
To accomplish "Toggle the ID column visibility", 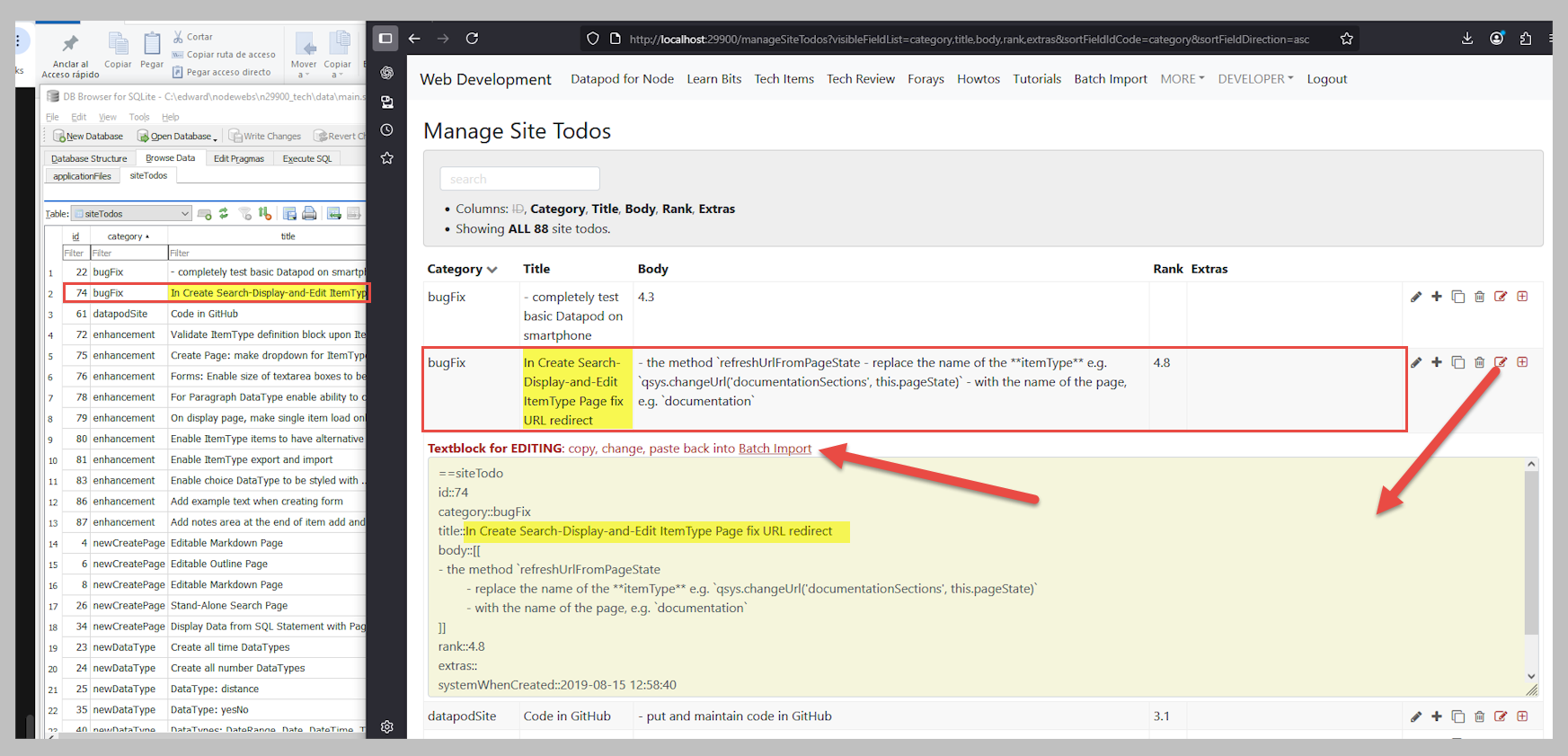I will click(518, 209).
